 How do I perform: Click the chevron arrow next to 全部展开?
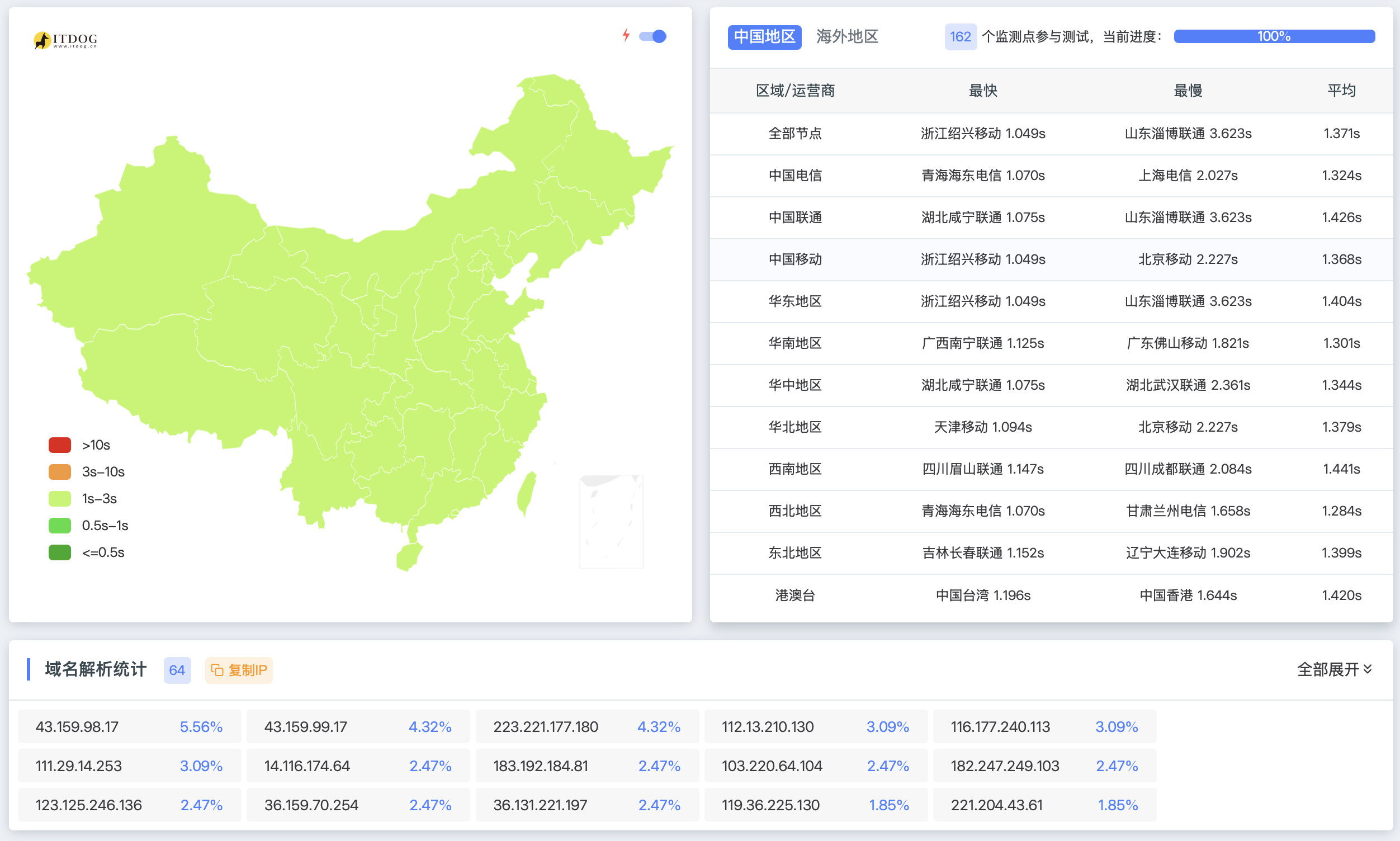(1368, 669)
